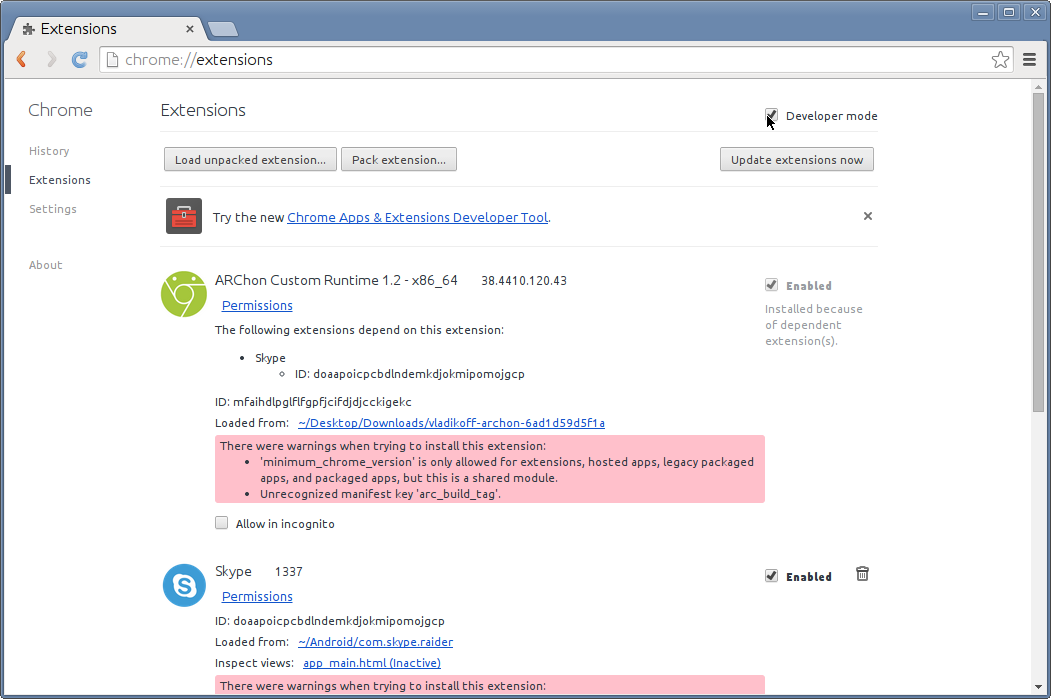Inspect app_main.html (Inactive) view
The height and width of the screenshot is (699, 1051).
click(372, 663)
